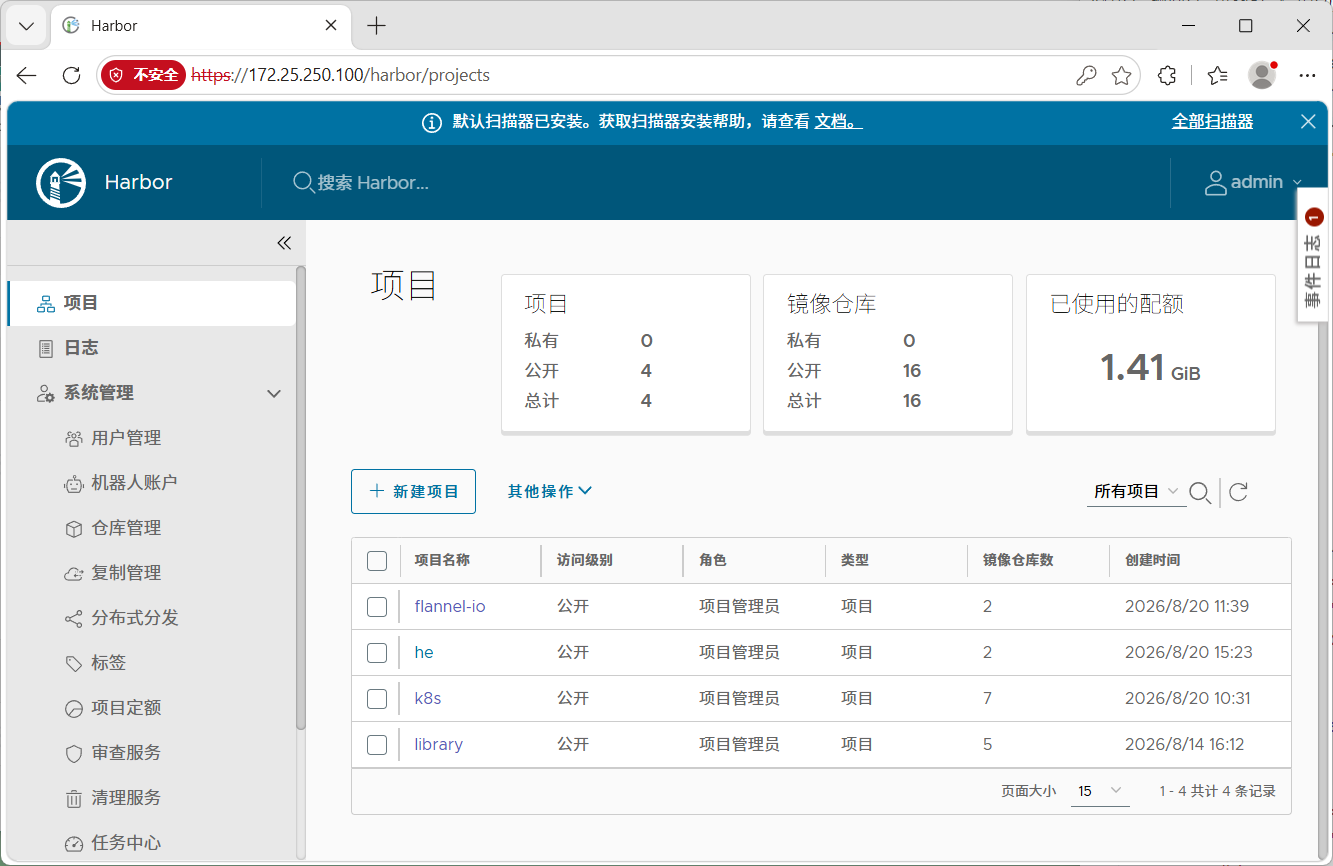Viewport: 1333px width, 866px height.
Task: Go to 用户管理 page
Action: (126, 438)
